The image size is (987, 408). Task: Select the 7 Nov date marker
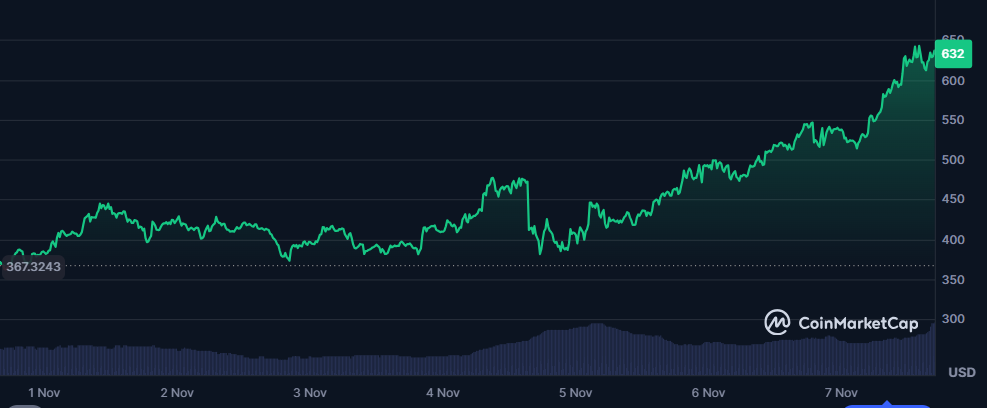(x=841, y=392)
